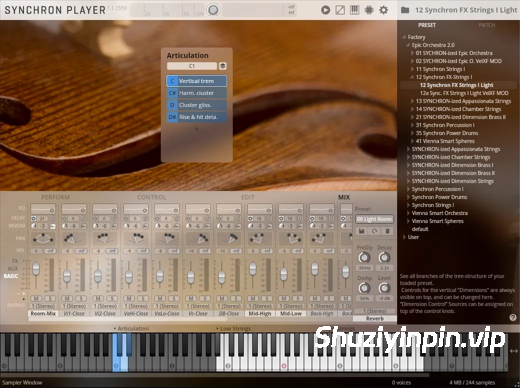520x388 pixels.
Task: Solo the Room-Mix channel
Action: [x=50, y=298]
